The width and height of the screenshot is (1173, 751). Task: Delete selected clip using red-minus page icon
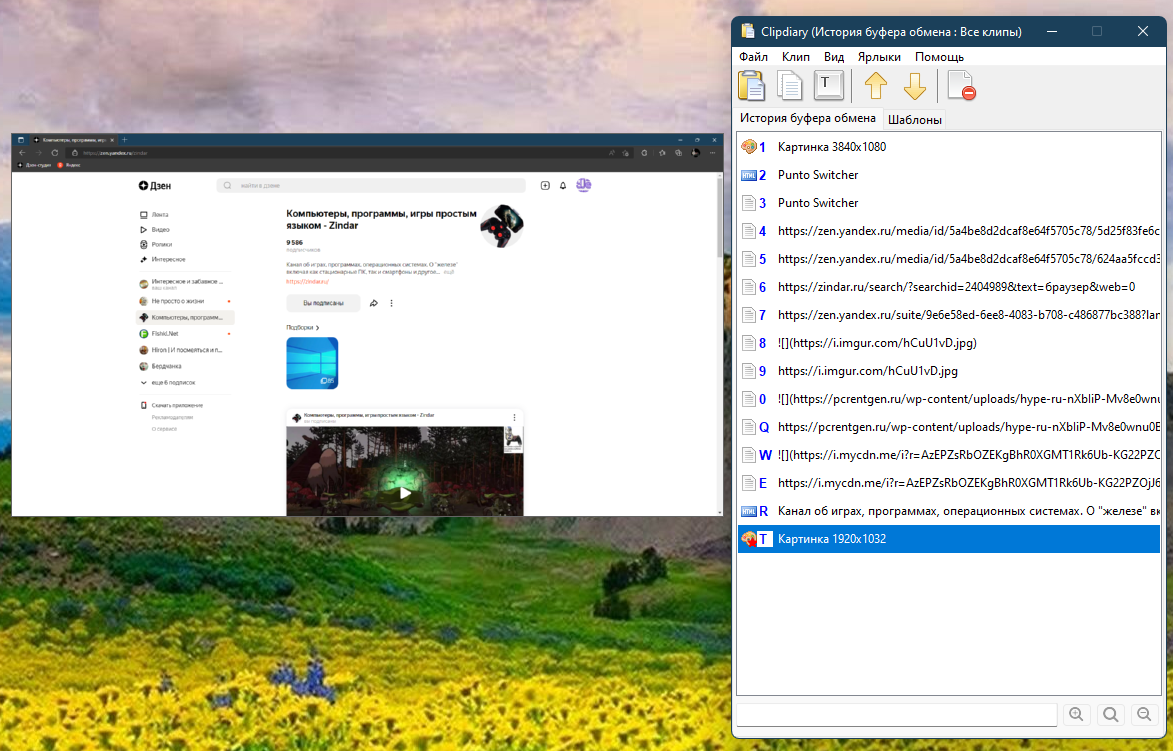pos(961,86)
